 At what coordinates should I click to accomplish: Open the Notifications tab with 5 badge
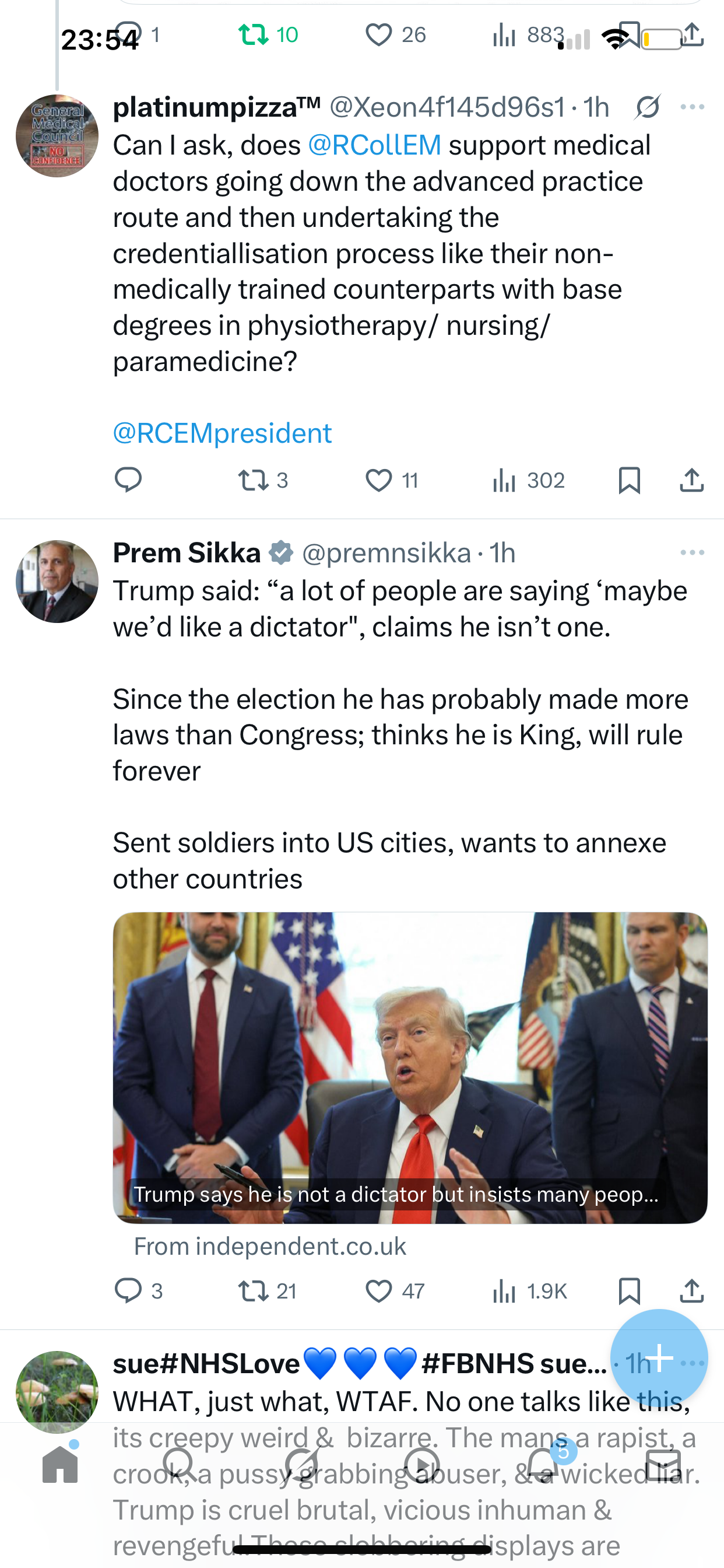(x=543, y=1465)
